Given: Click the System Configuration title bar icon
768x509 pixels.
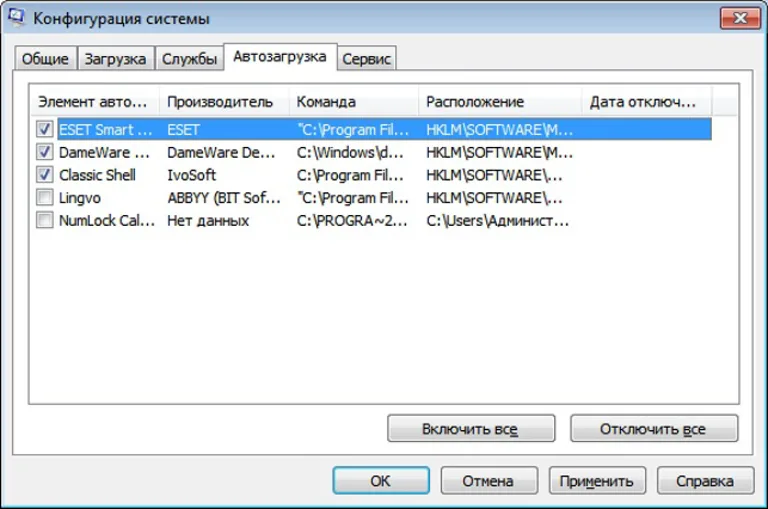Looking at the screenshot, I should (16, 18).
